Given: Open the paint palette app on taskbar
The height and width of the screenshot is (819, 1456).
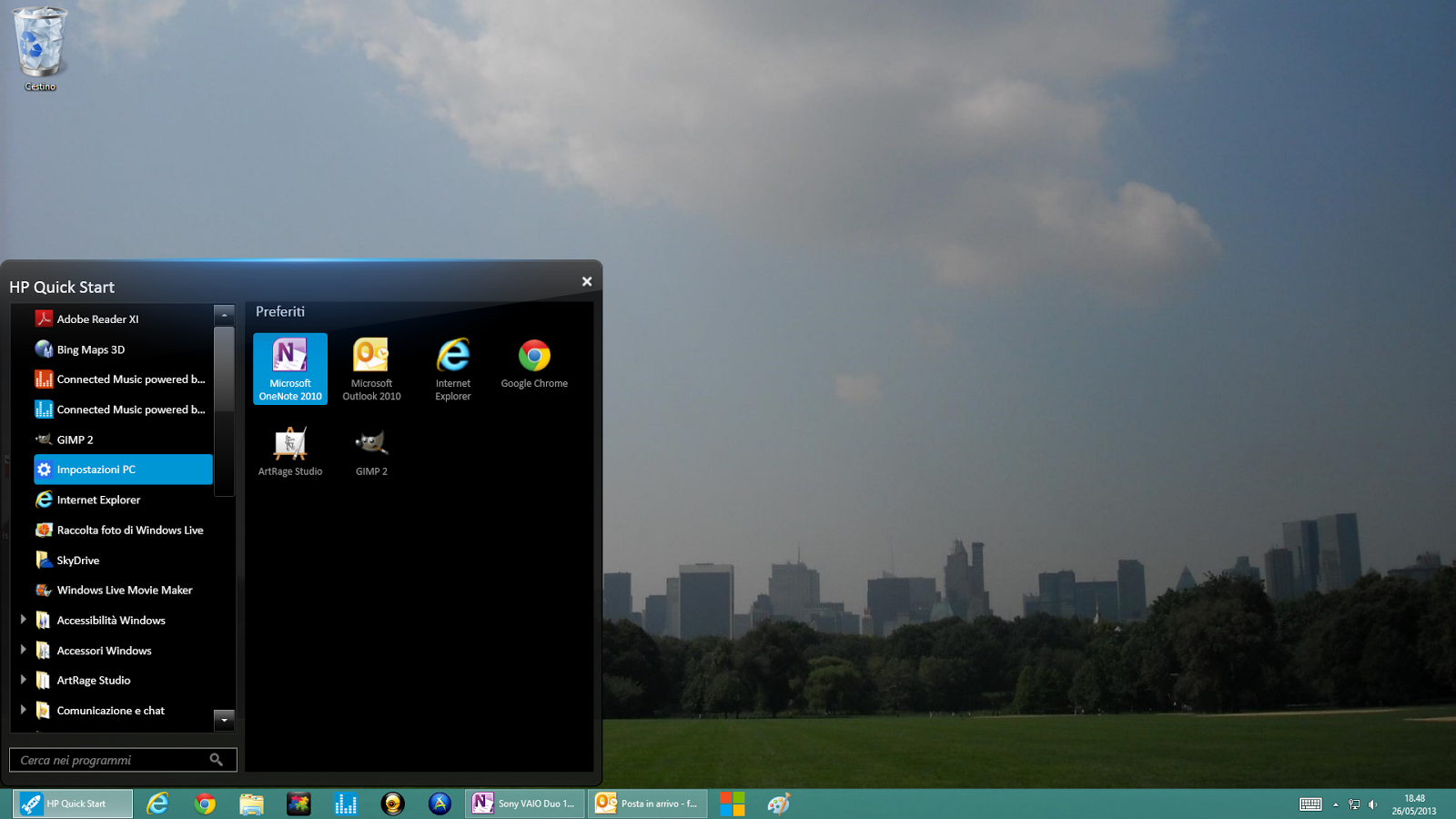Looking at the screenshot, I should pyautogui.click(x=779, y=804).
